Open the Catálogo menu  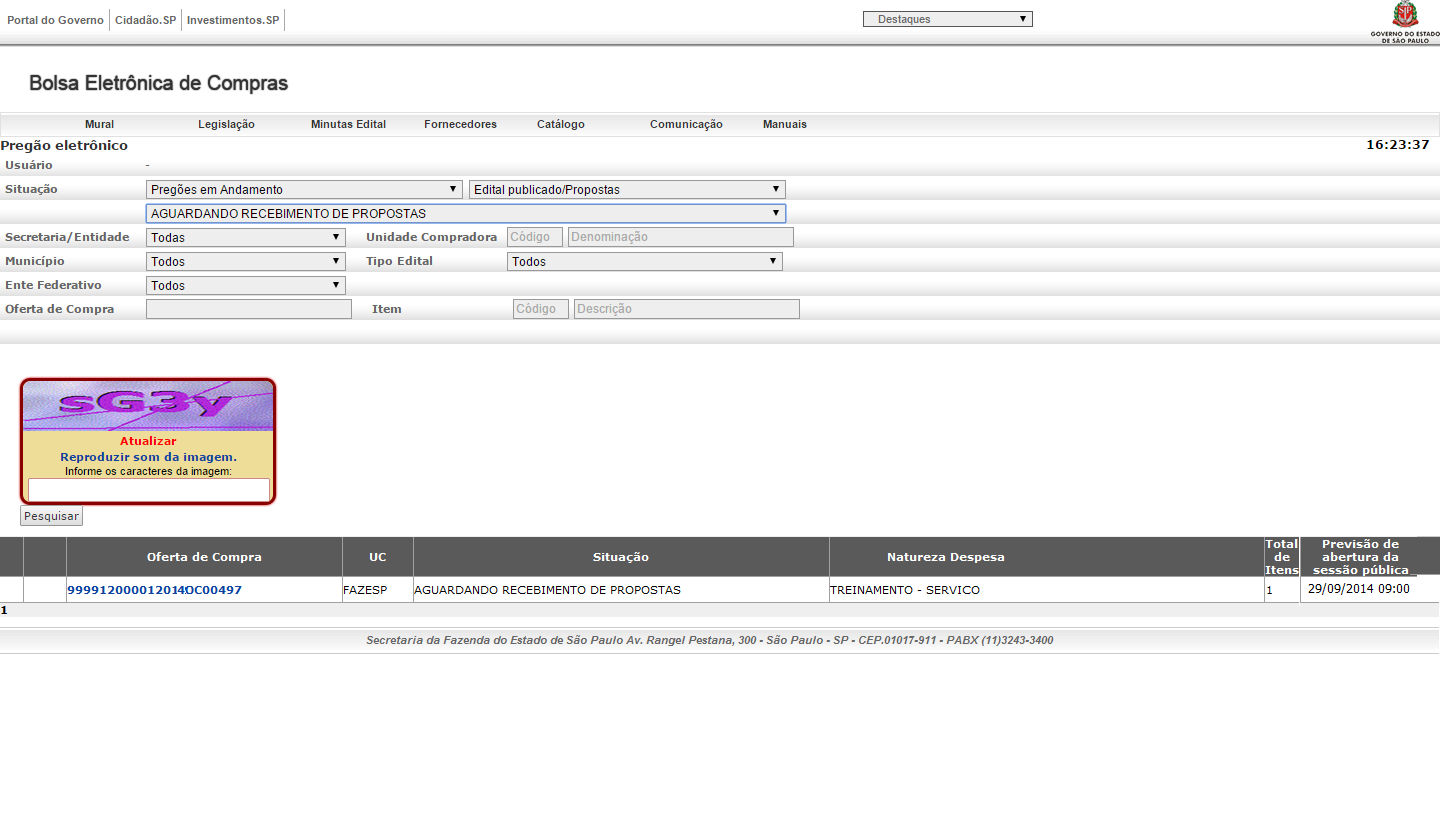[x=560, y=124]
